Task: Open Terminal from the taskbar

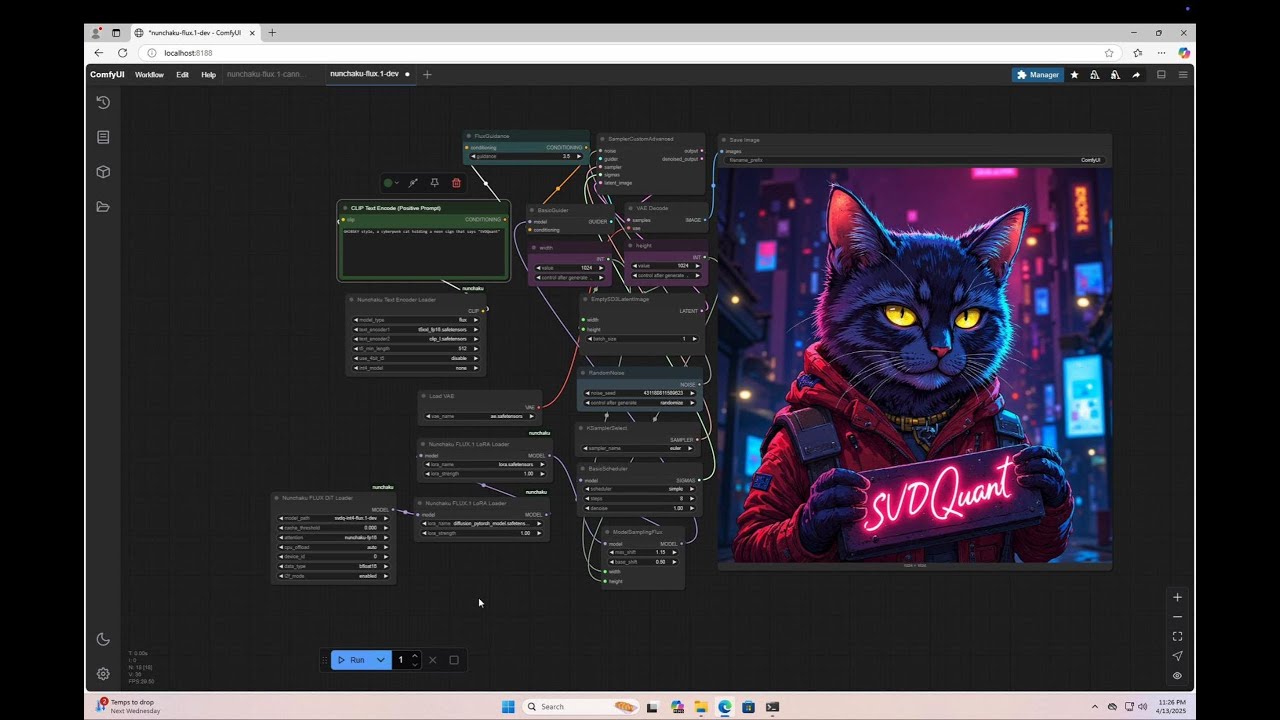Action: pos(772,707)
